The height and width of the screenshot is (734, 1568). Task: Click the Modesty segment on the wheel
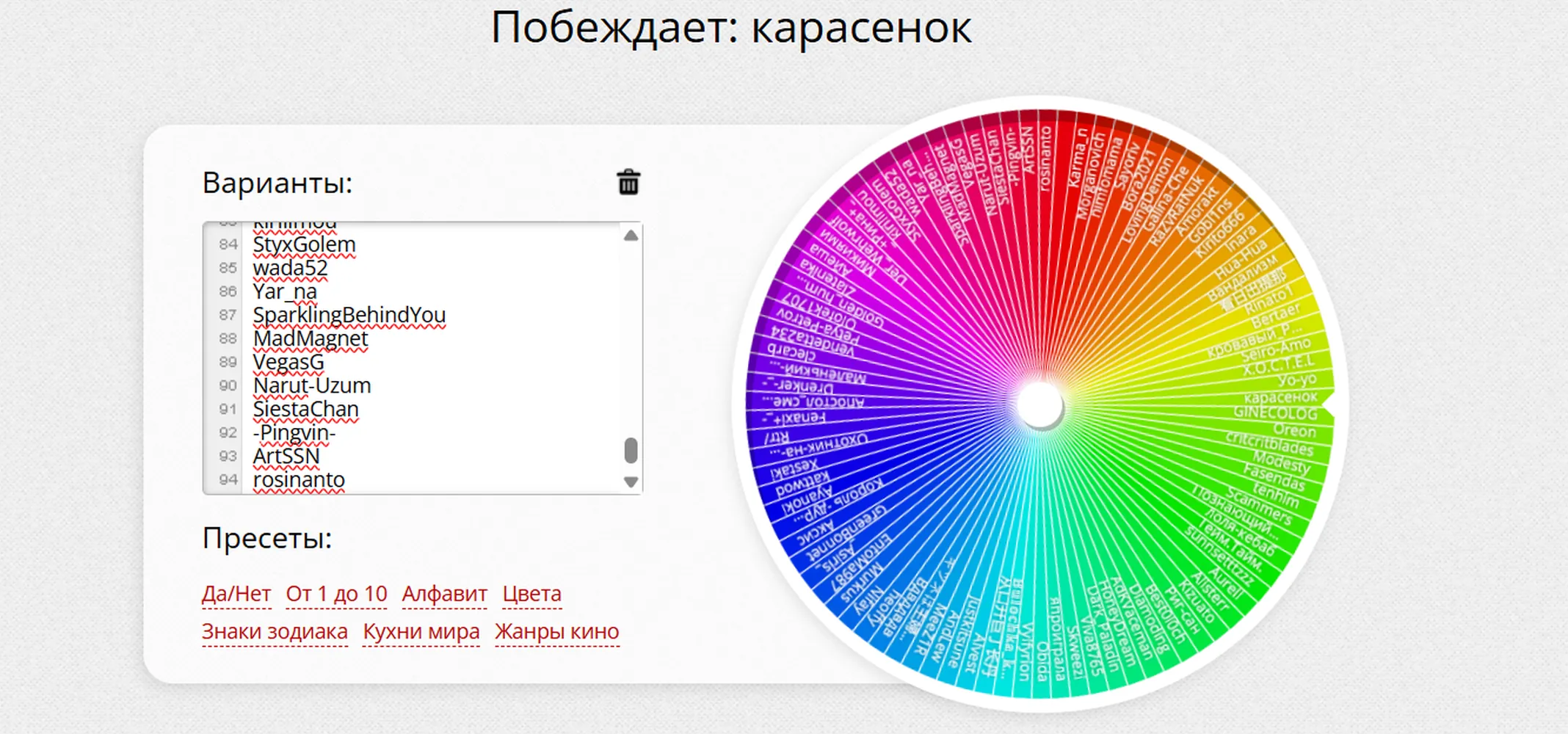(1281, 463)
